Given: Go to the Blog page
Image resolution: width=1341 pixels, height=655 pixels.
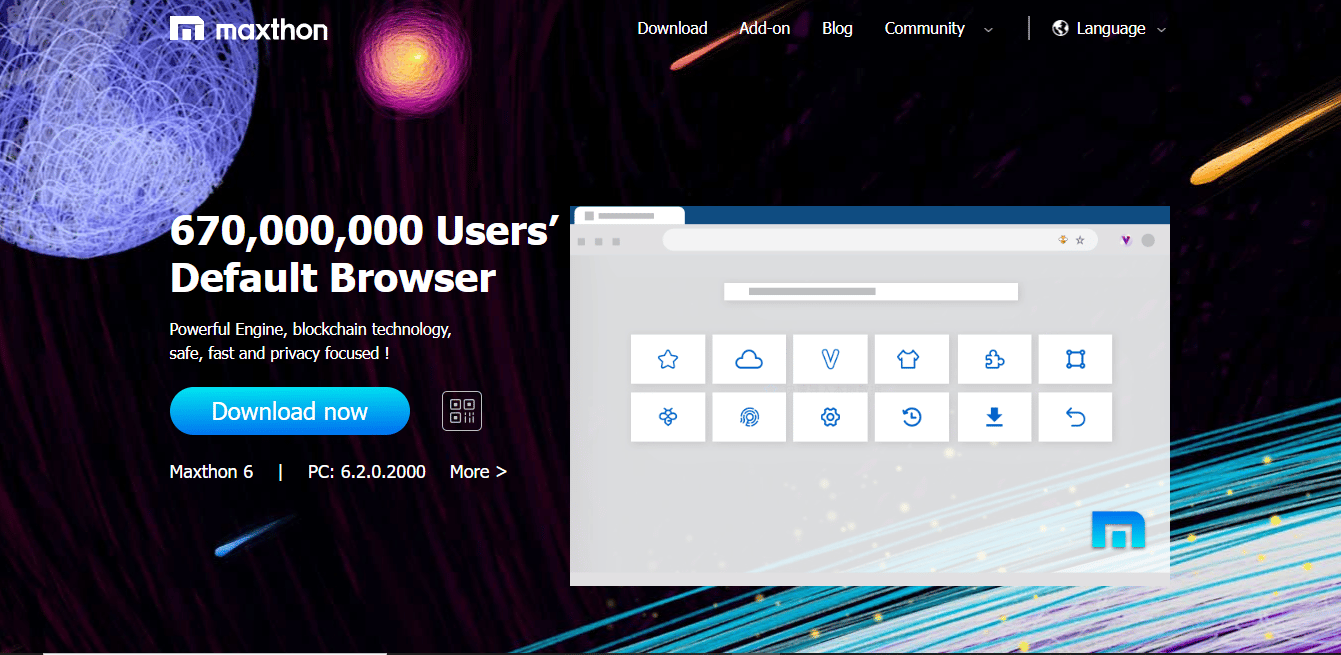Looking at the screenshot, I should [837, 29].
